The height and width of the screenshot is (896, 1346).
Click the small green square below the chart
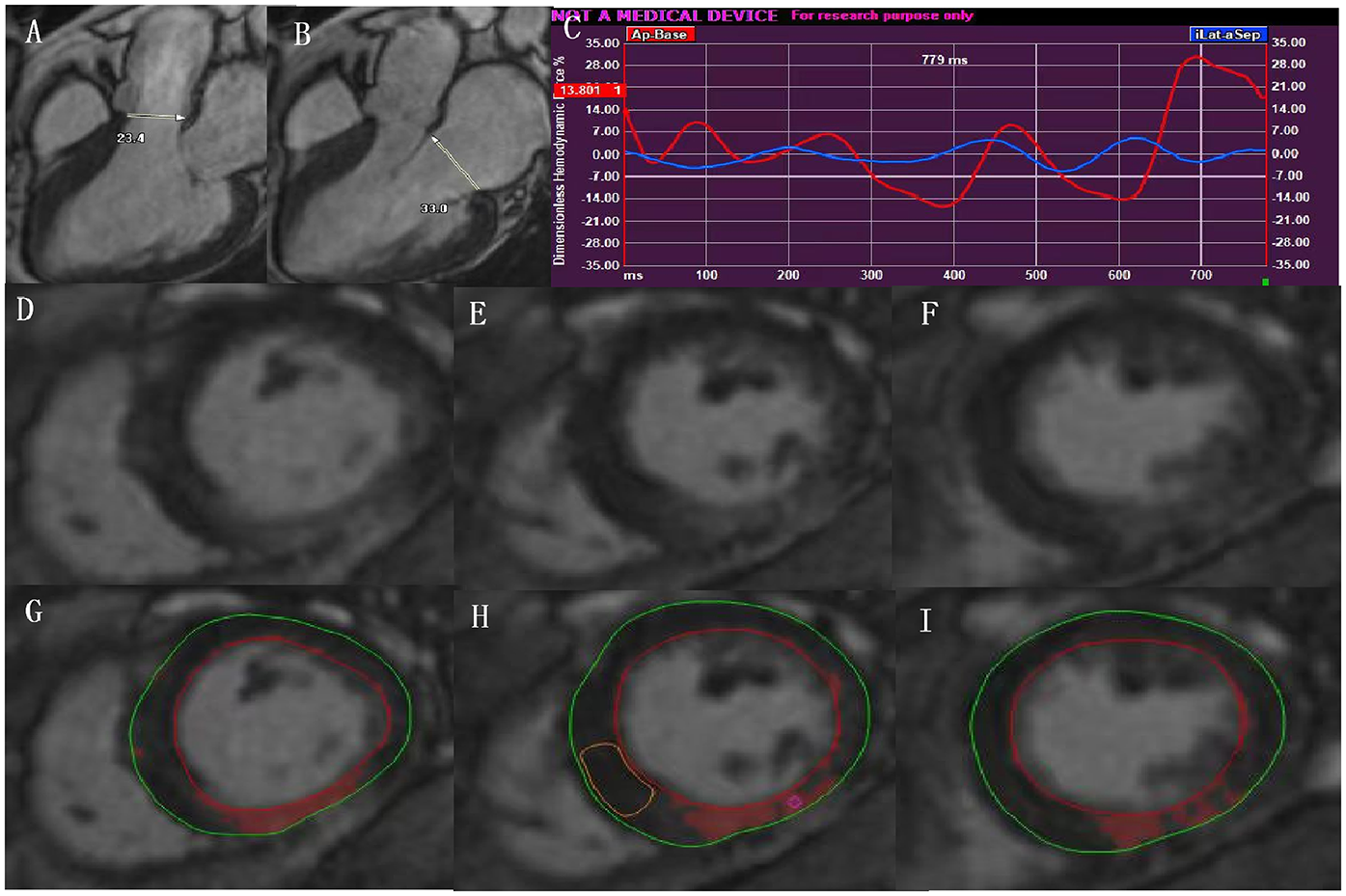1265,282
